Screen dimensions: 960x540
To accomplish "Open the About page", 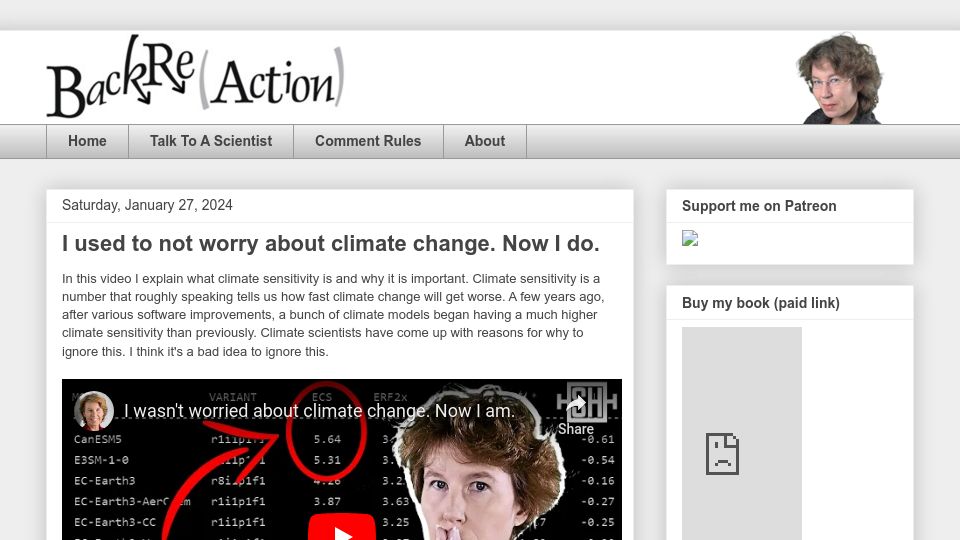I will (x=484, y=141).
